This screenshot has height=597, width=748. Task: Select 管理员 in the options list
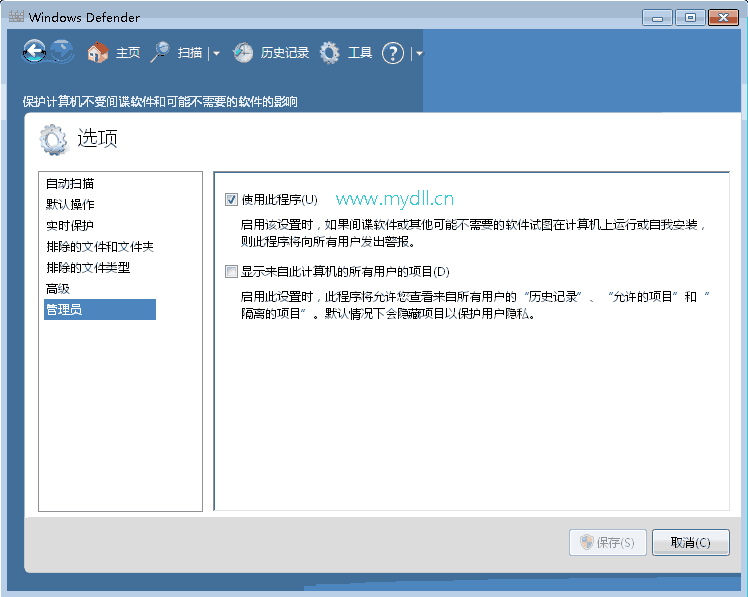(x=100, y=309)
